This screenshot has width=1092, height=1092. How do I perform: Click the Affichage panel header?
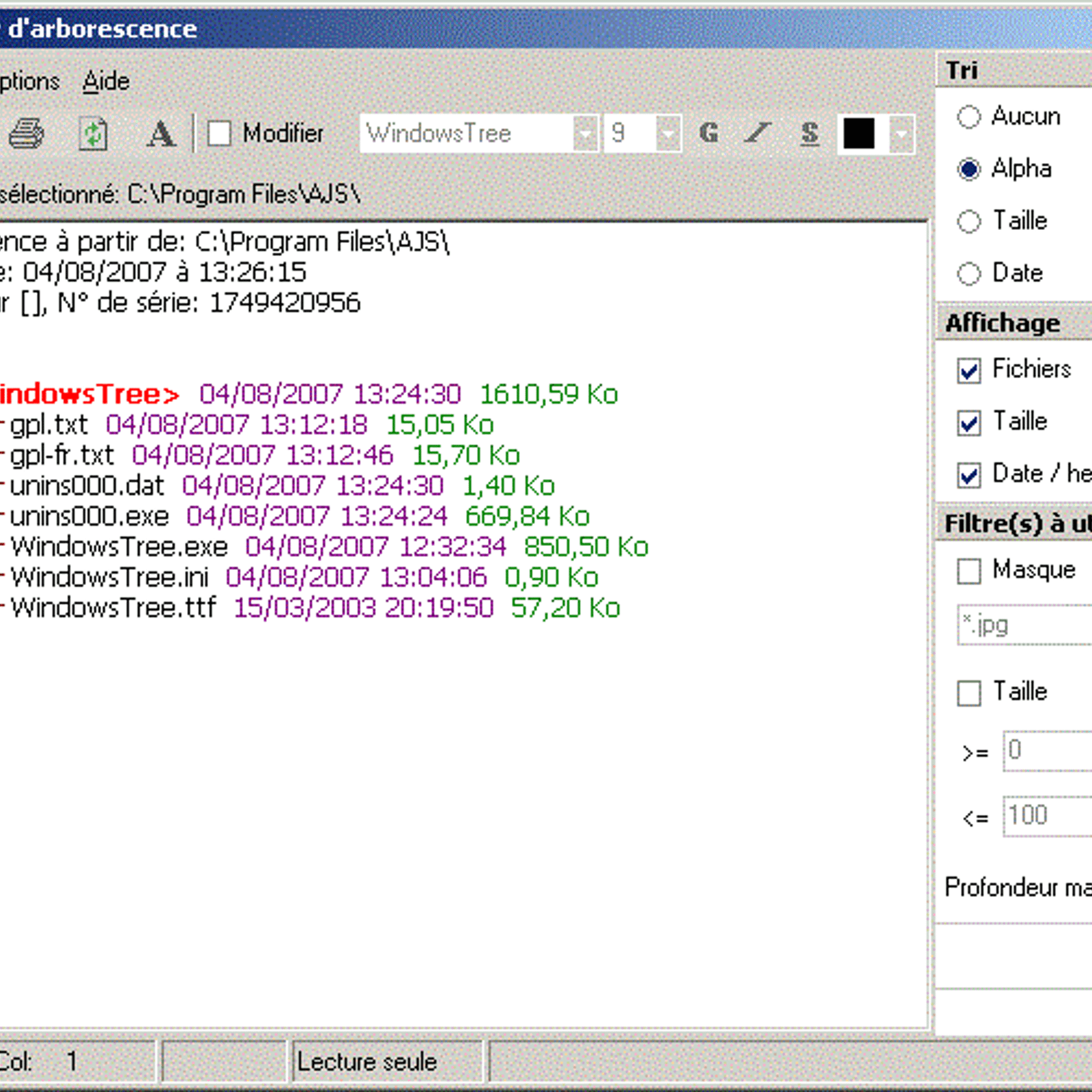(x=1014, y=323)
